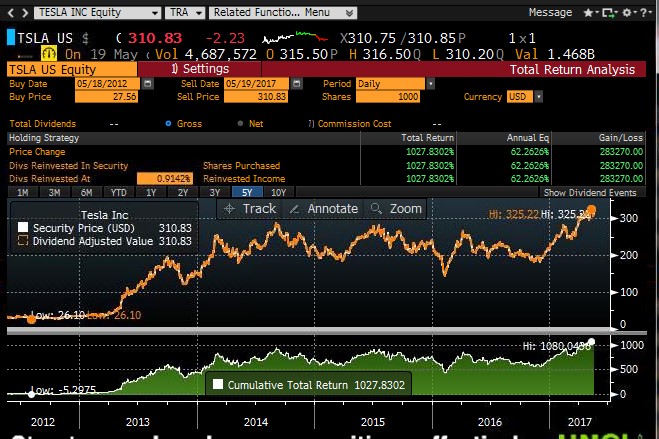Click Show Dividend Events button
This screenshot has width=659, height=439.
pyautogui.click(x=589, y=191)
